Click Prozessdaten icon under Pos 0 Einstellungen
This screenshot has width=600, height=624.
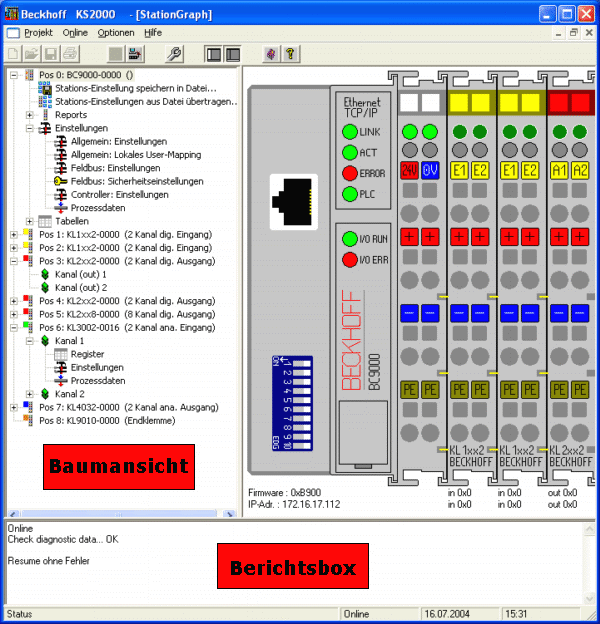click(60, 208)
